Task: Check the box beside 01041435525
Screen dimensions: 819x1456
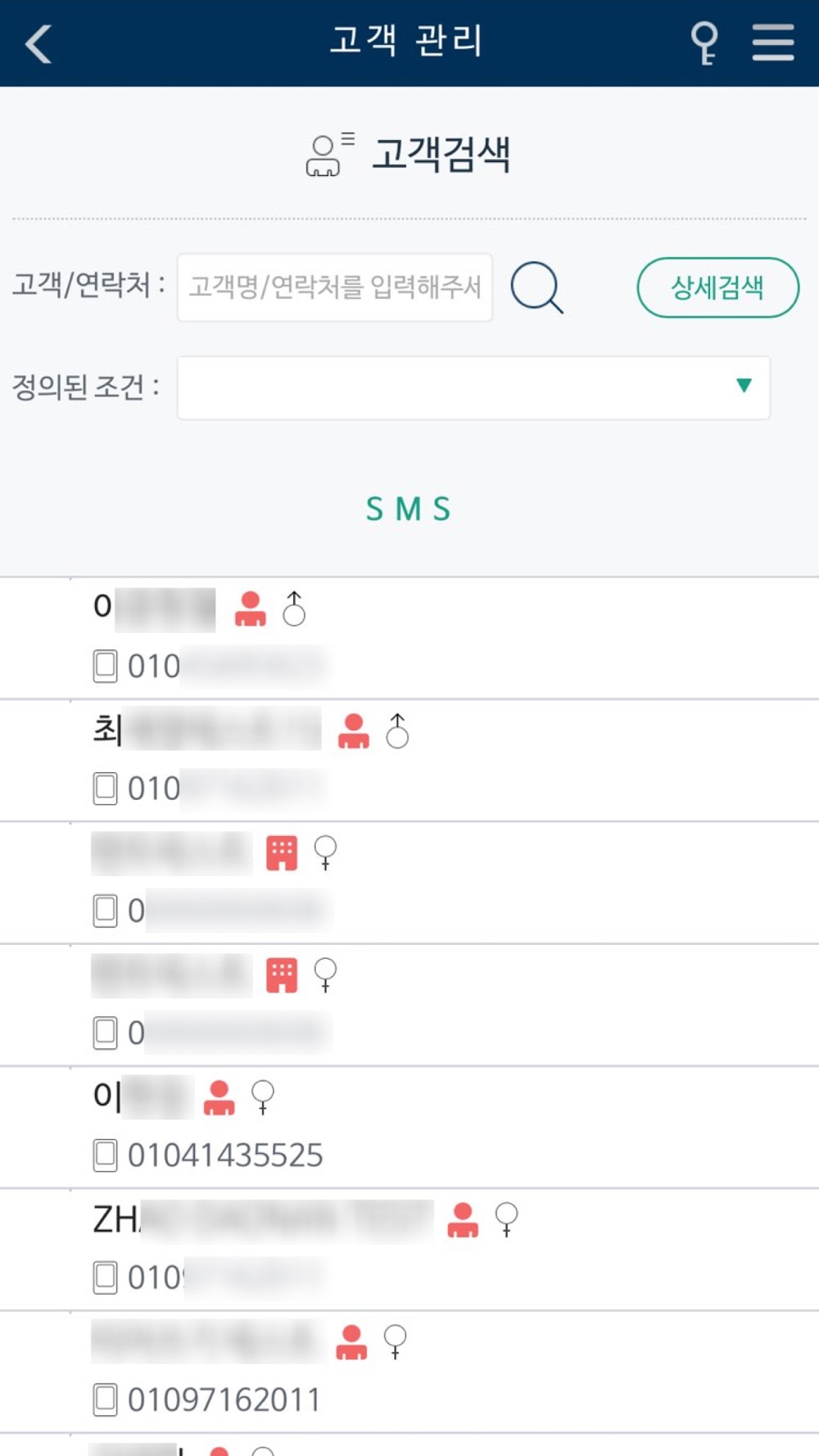Action: 105,1155
